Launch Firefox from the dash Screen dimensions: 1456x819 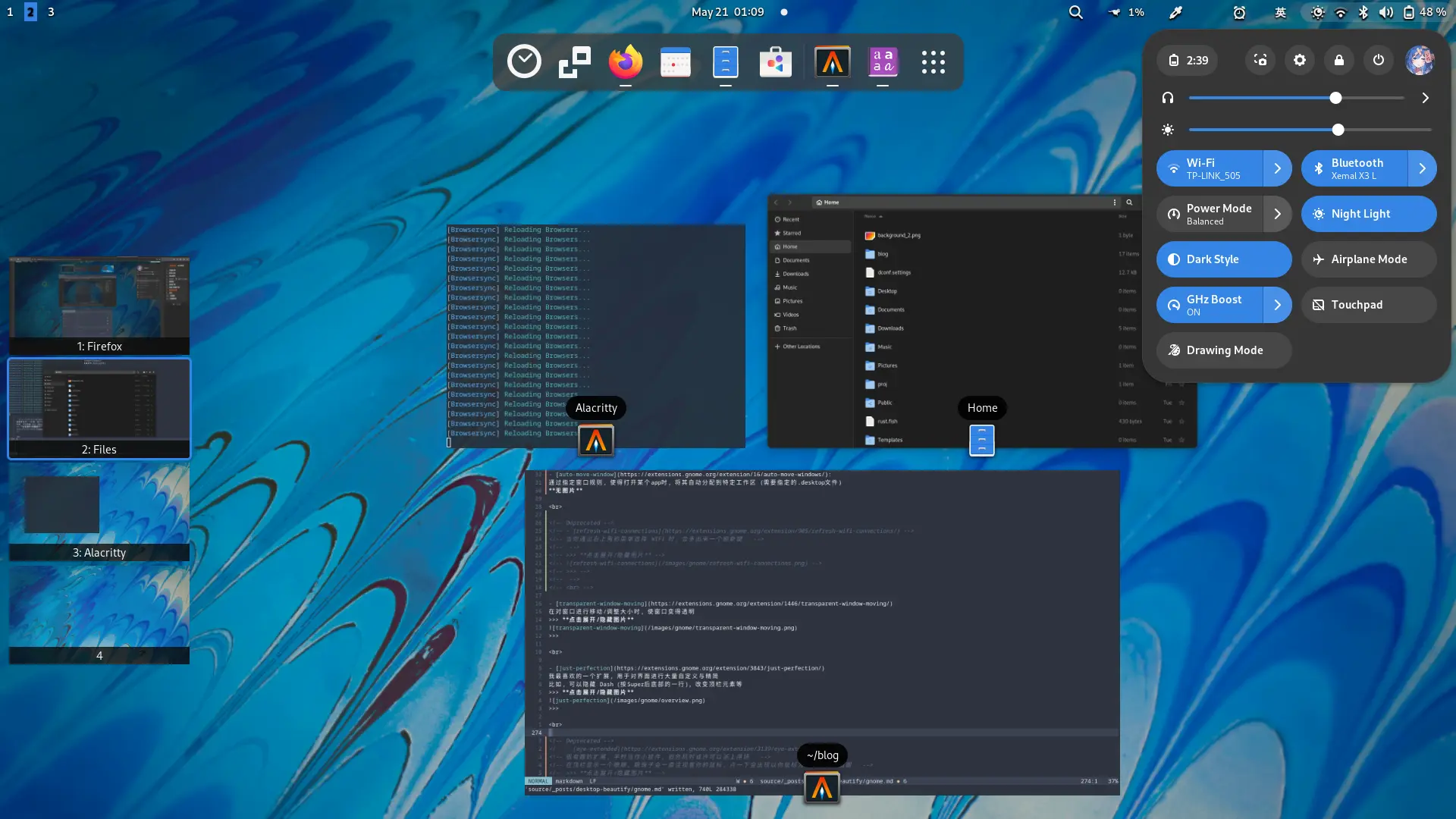point(625,62)
